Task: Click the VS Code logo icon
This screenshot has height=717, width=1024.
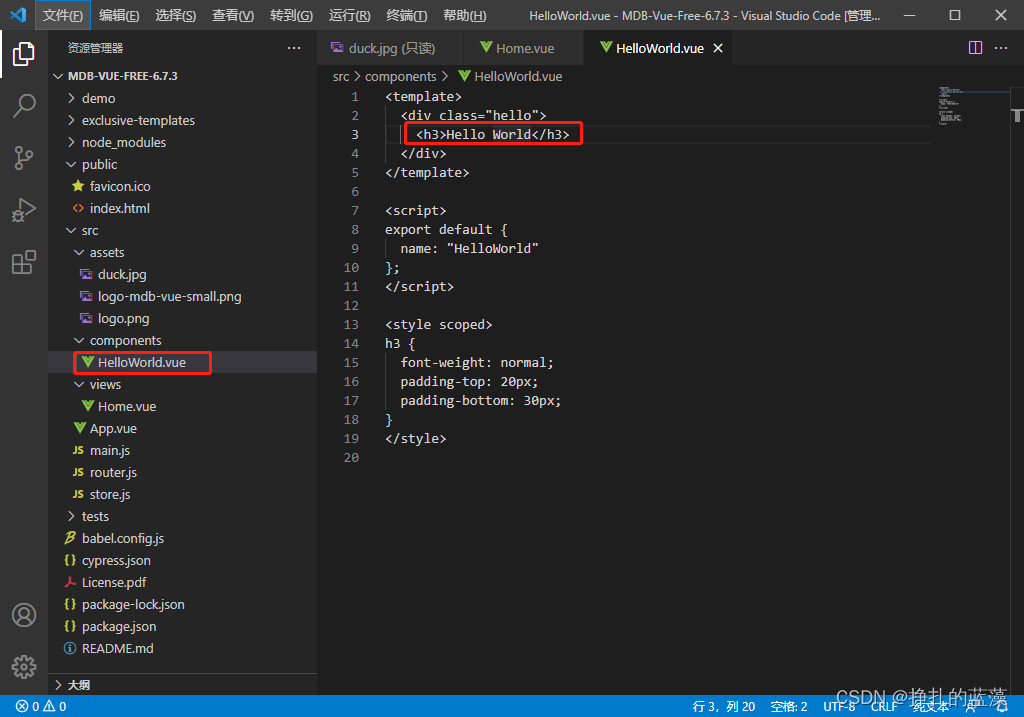Action: (18, 14)
